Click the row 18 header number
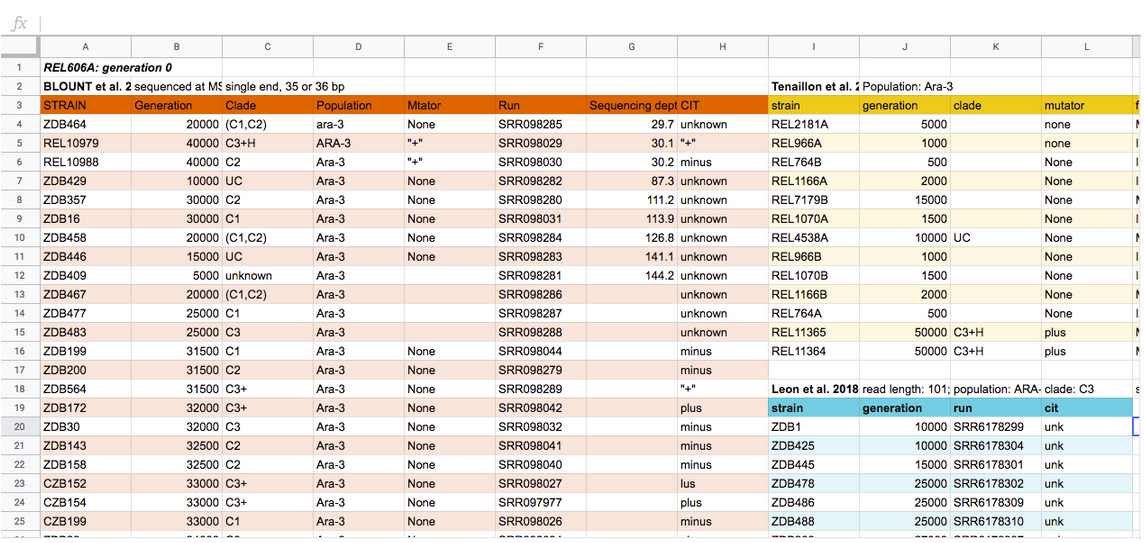Viewport: 1144px width, 543px height. click(x=19, y=389)
